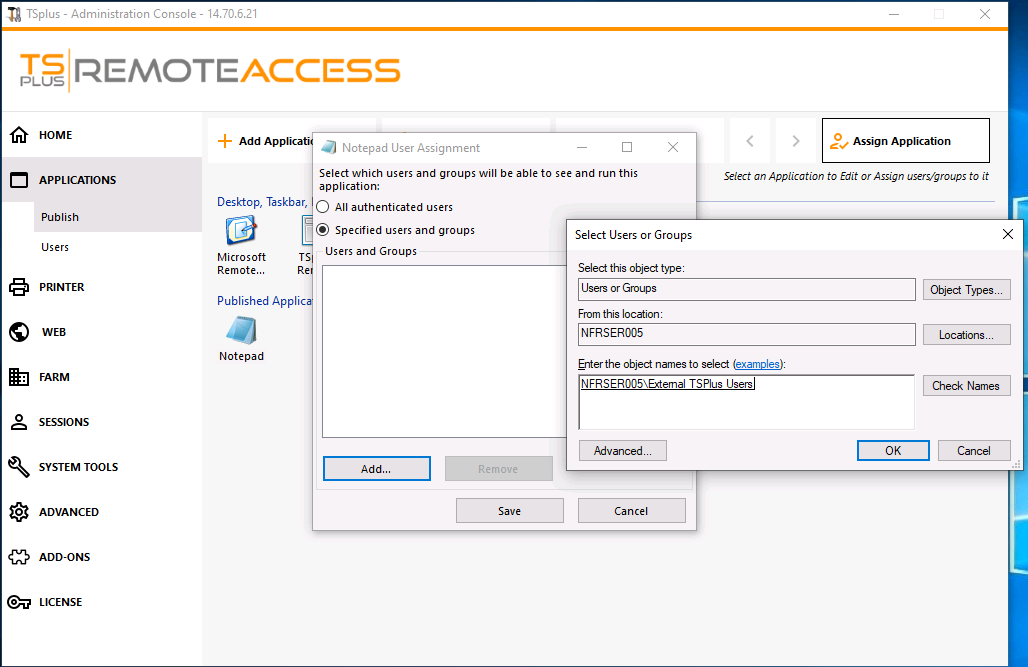Open Add-Ons puzzle piece icon
Viewport: 1028px width, 667px height.
[x=18, y=557]
